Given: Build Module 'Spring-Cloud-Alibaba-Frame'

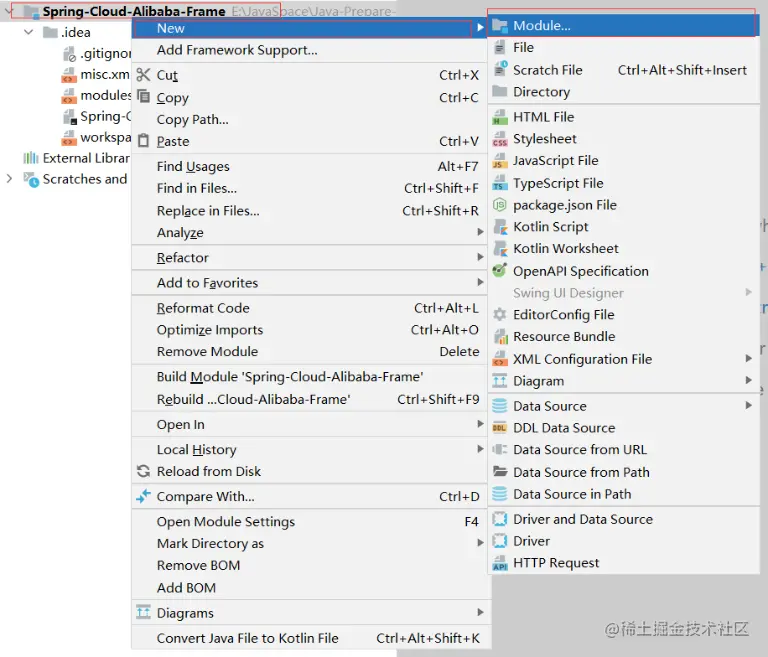Looking at the screenshot, I should point(310,377).
